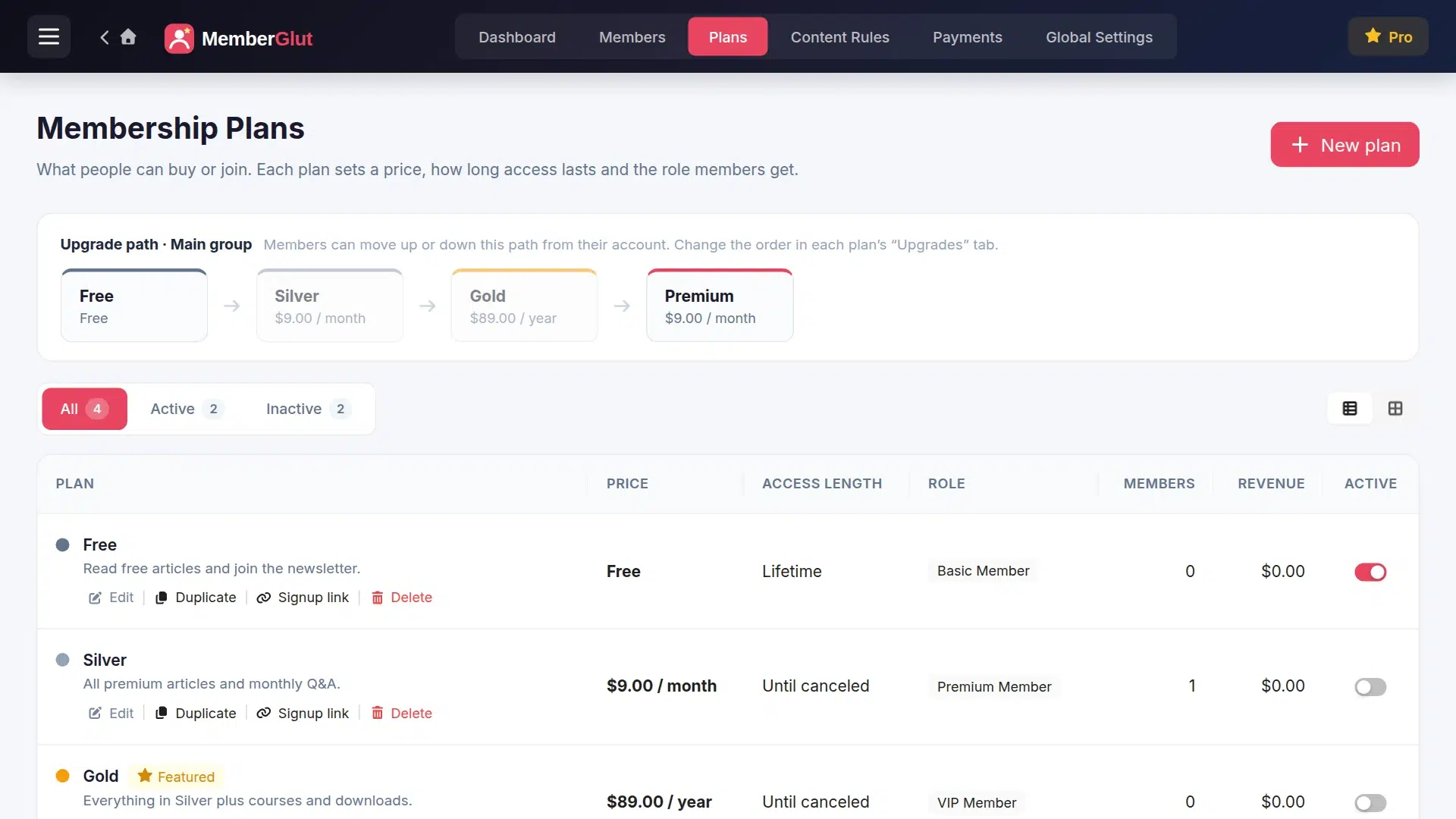The height and width of the screenshot is (819, 1456).
Task: Open the hamburger menu
Action: 49,36
